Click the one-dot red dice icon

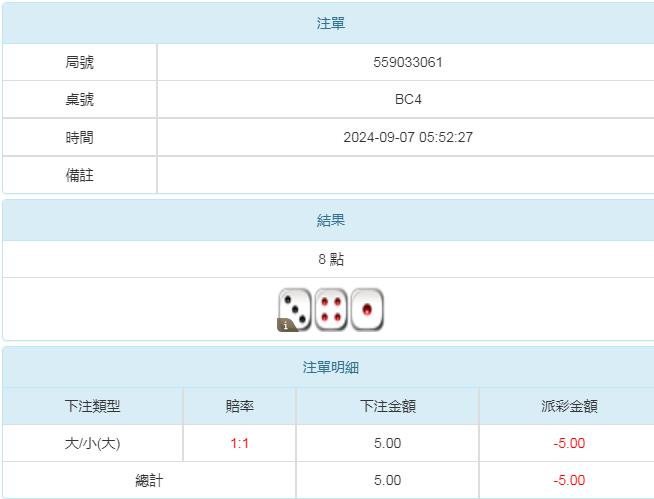tap(367, 309)
